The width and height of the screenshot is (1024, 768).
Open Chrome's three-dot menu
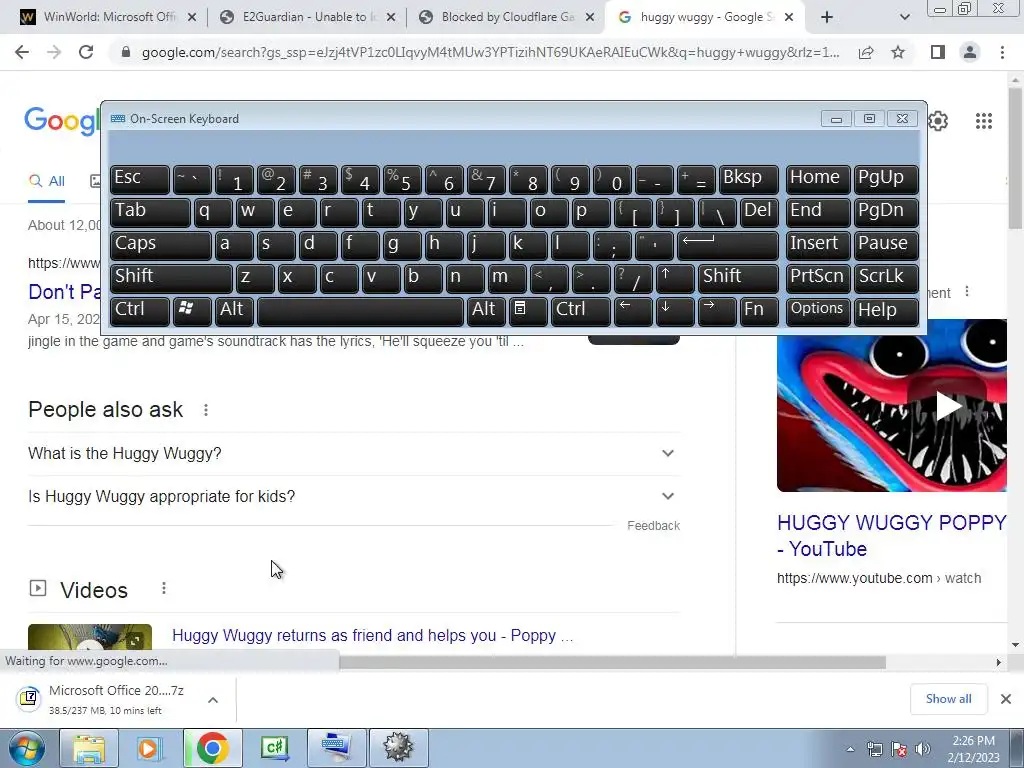[1002, 52]
